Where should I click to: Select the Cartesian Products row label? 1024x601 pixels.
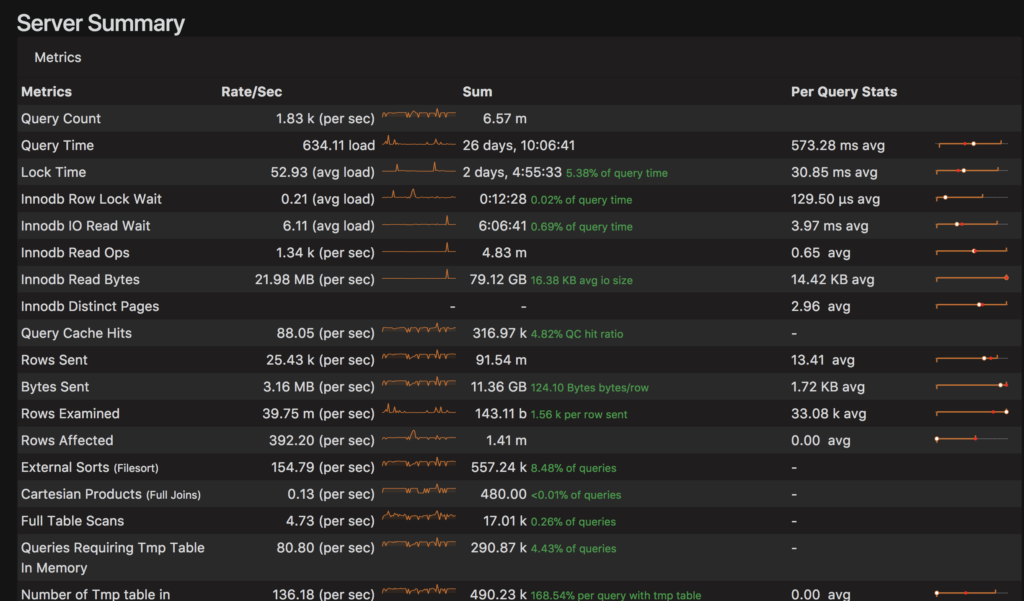[x=82, y=493]
